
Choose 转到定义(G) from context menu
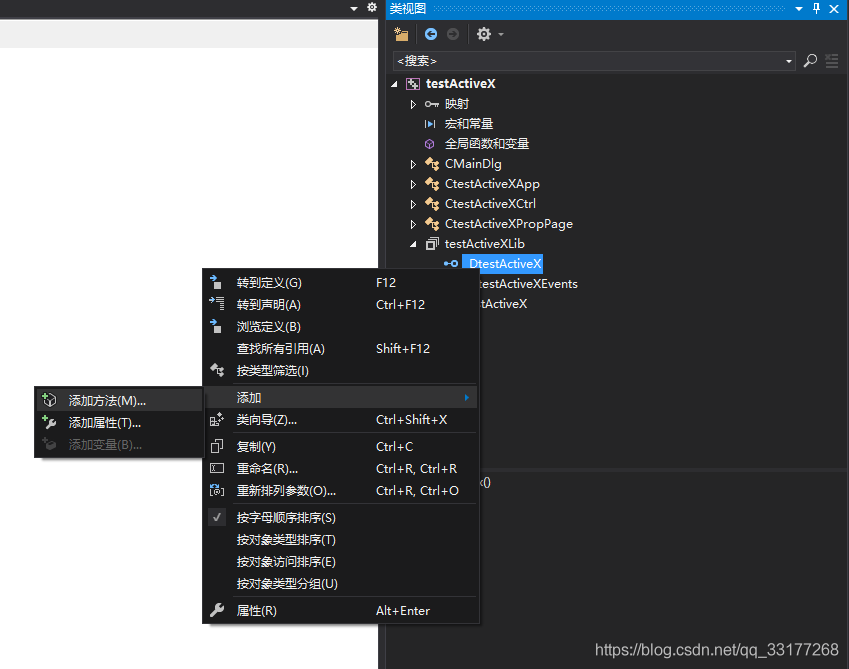(x=341, y=283)
